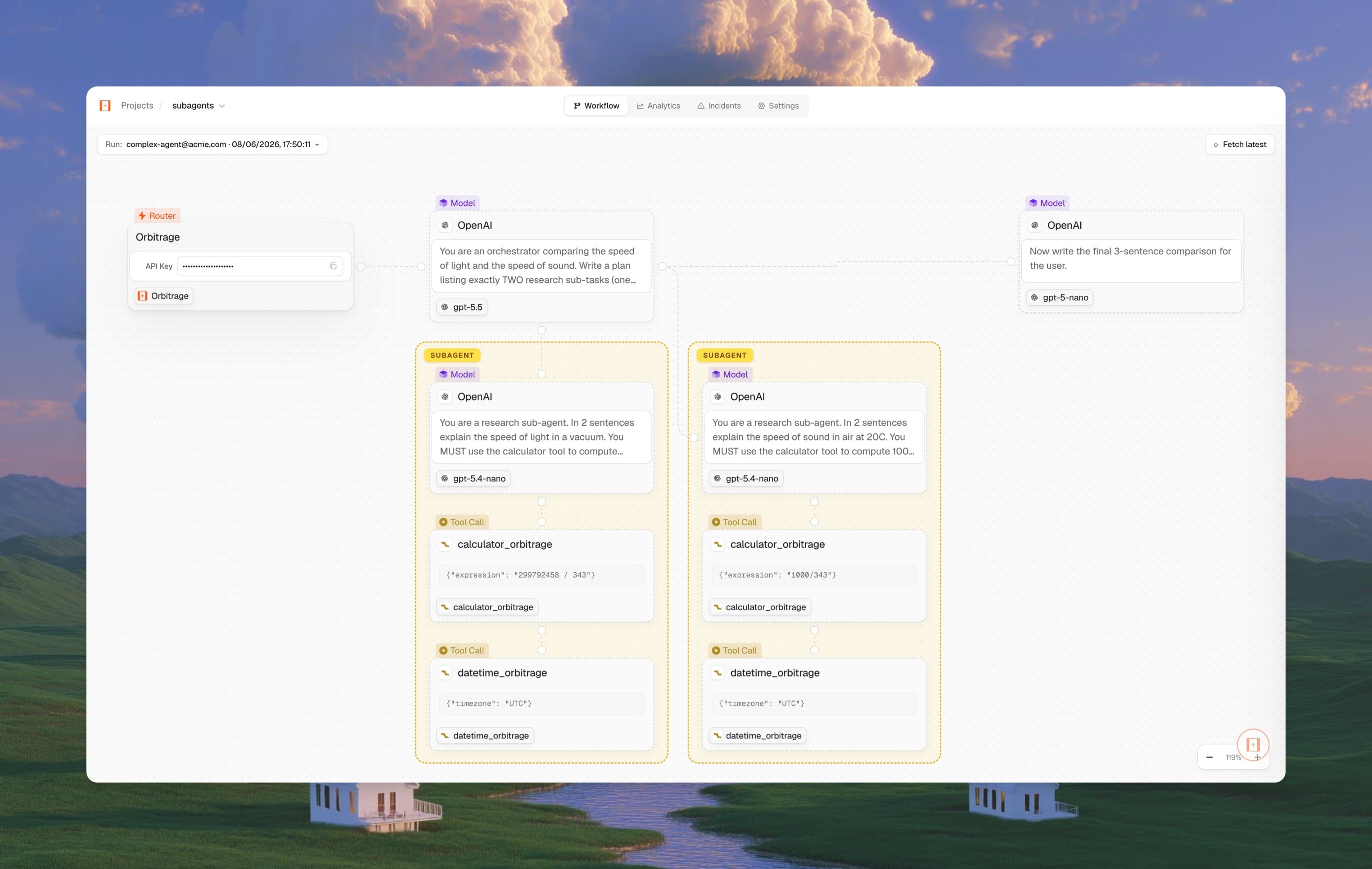
Task: Click the Fetch latest button
Action: pos(1240,144)
